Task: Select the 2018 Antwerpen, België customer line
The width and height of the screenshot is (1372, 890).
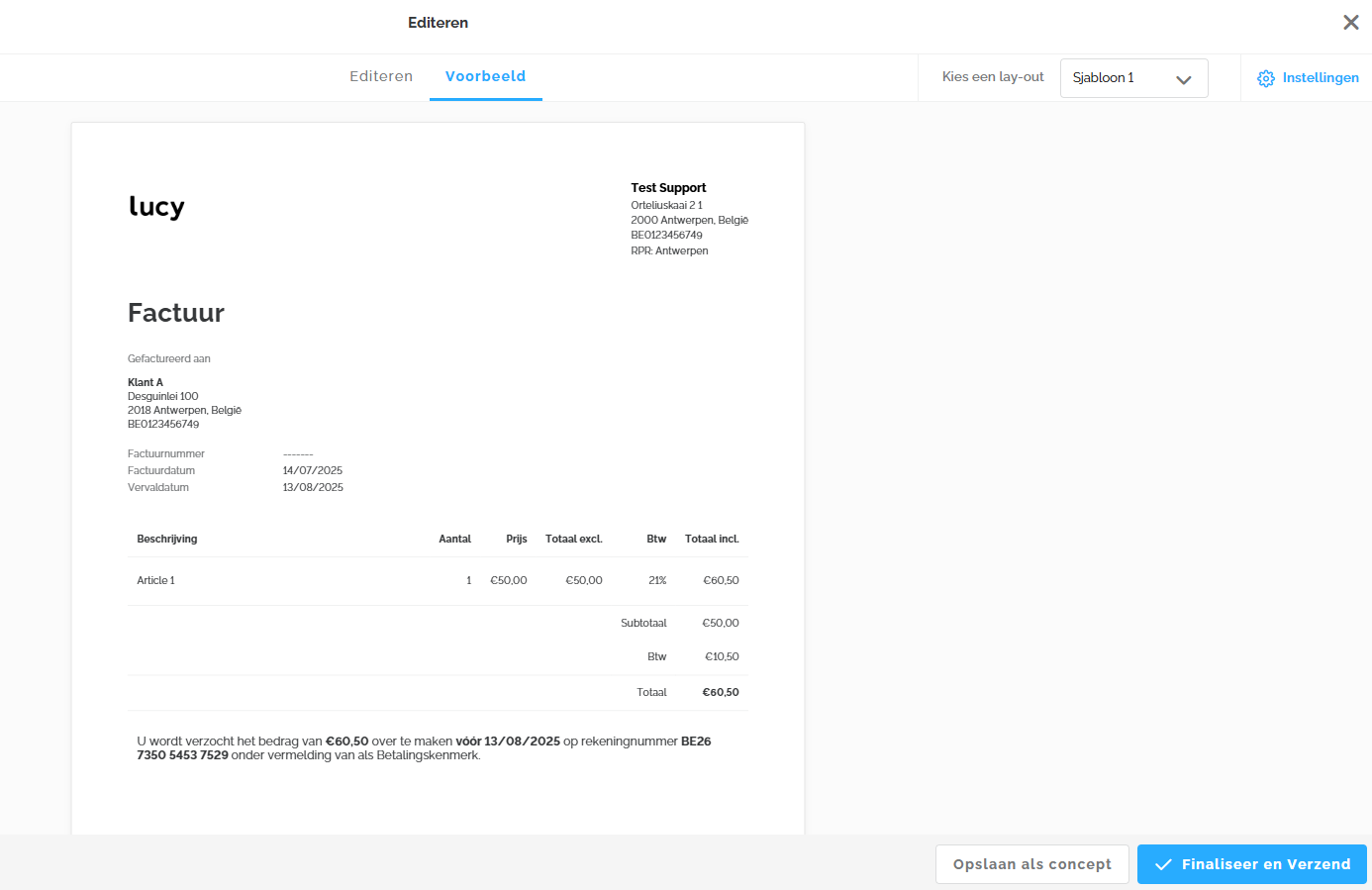Action: 184,410
